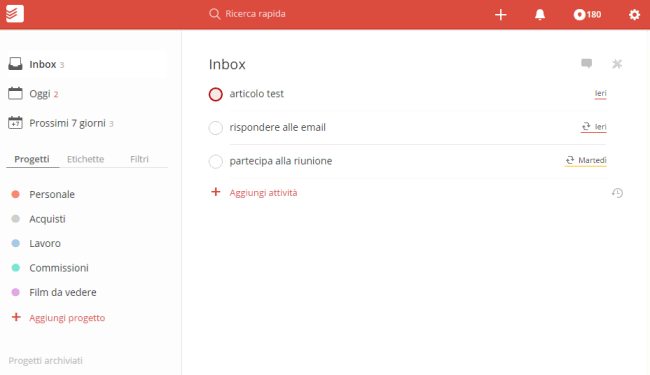
Task: Click the gray Acquisti color dot
Action: [15, 219]
